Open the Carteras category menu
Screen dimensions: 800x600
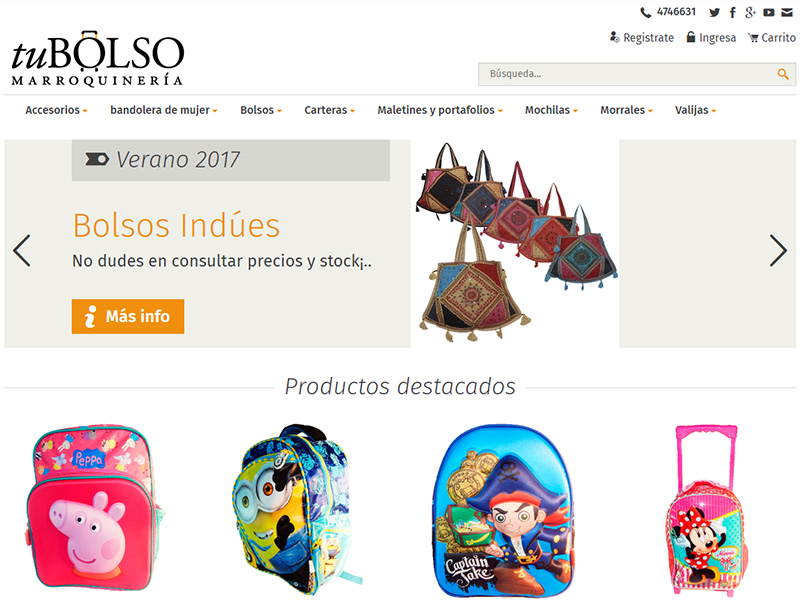329,110
